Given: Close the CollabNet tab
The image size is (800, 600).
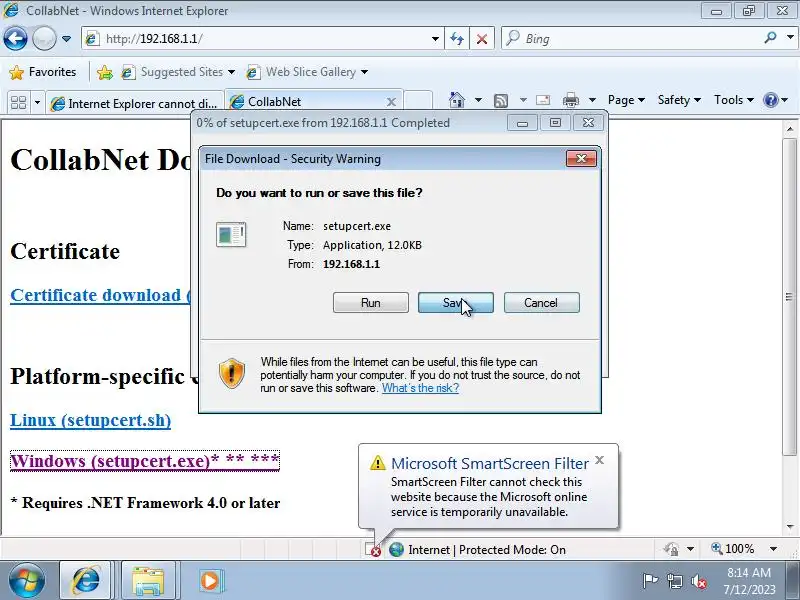Looking at the screenshot, I should pyautogui.click(x=391, y=102).
